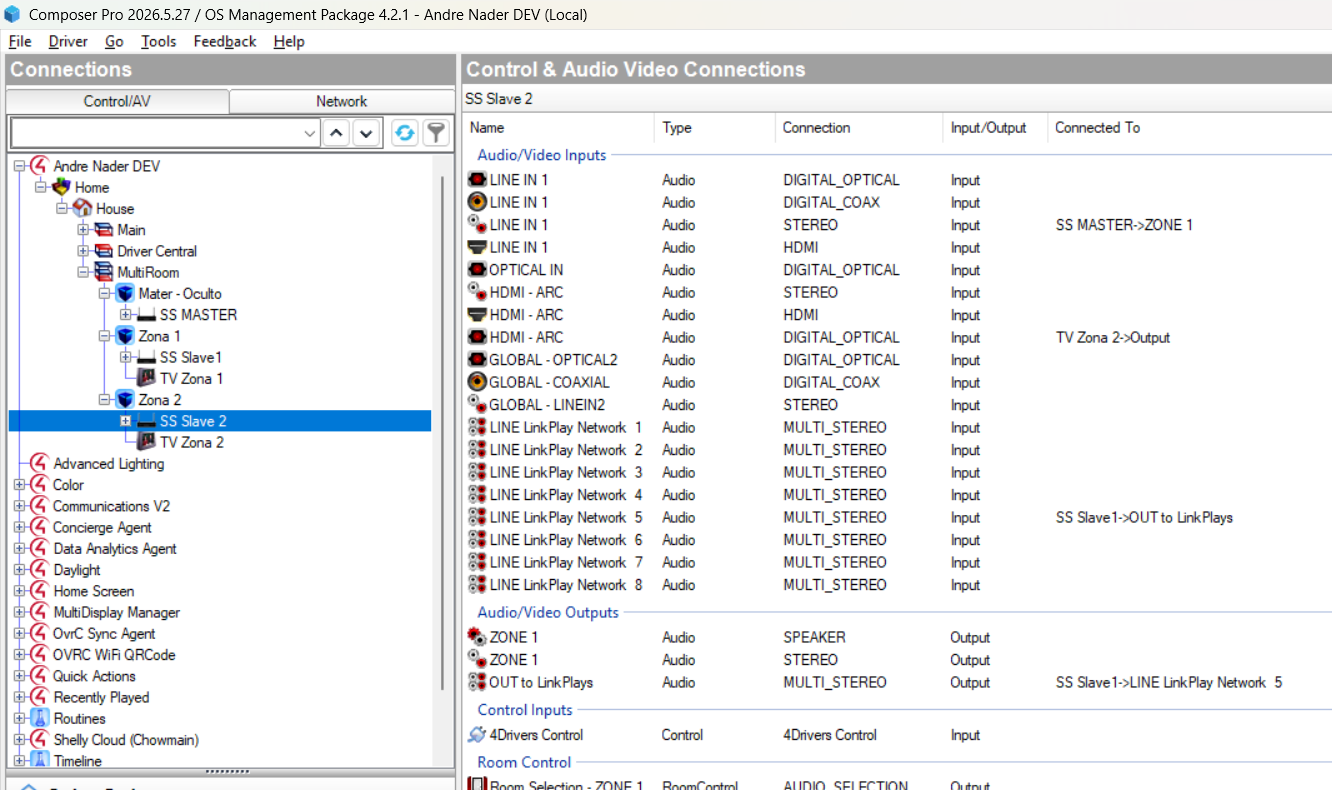The width and height of the screenshot is (1332, 790).
Task: Click the GLOBAL - COAXIAL coax icon
Action: coord(477,382)
